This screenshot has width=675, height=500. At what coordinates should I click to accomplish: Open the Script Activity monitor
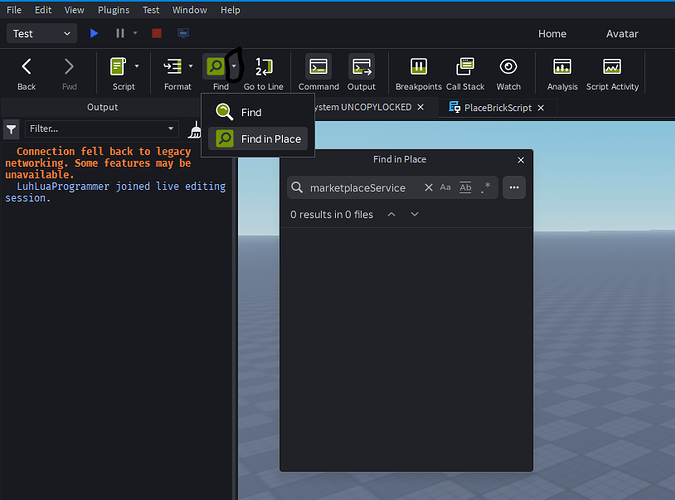tap(612, 73)
